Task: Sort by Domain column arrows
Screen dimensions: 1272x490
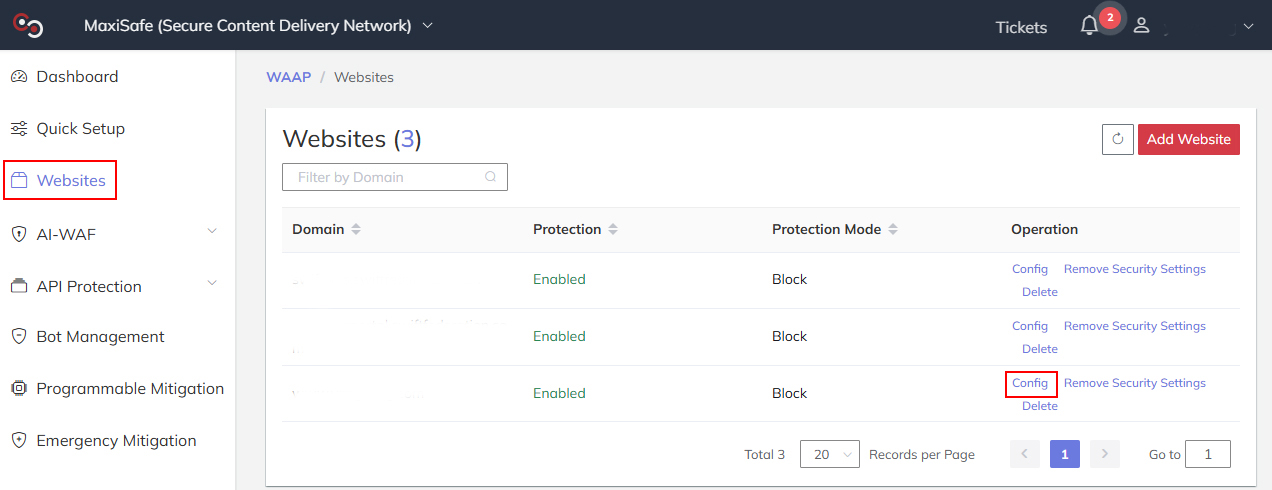Action: (x=356, y=229)
